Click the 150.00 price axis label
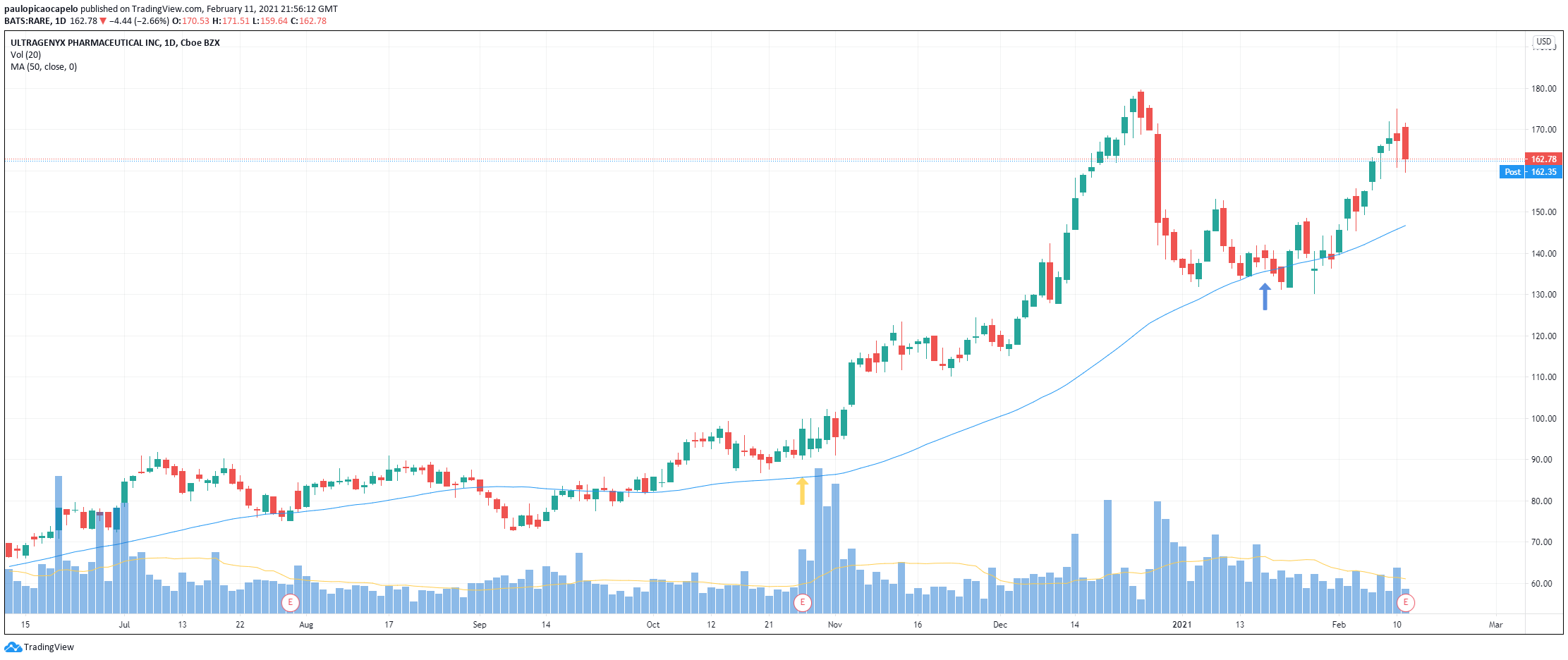This screenshot has width=1568, height=660. 1543,212
